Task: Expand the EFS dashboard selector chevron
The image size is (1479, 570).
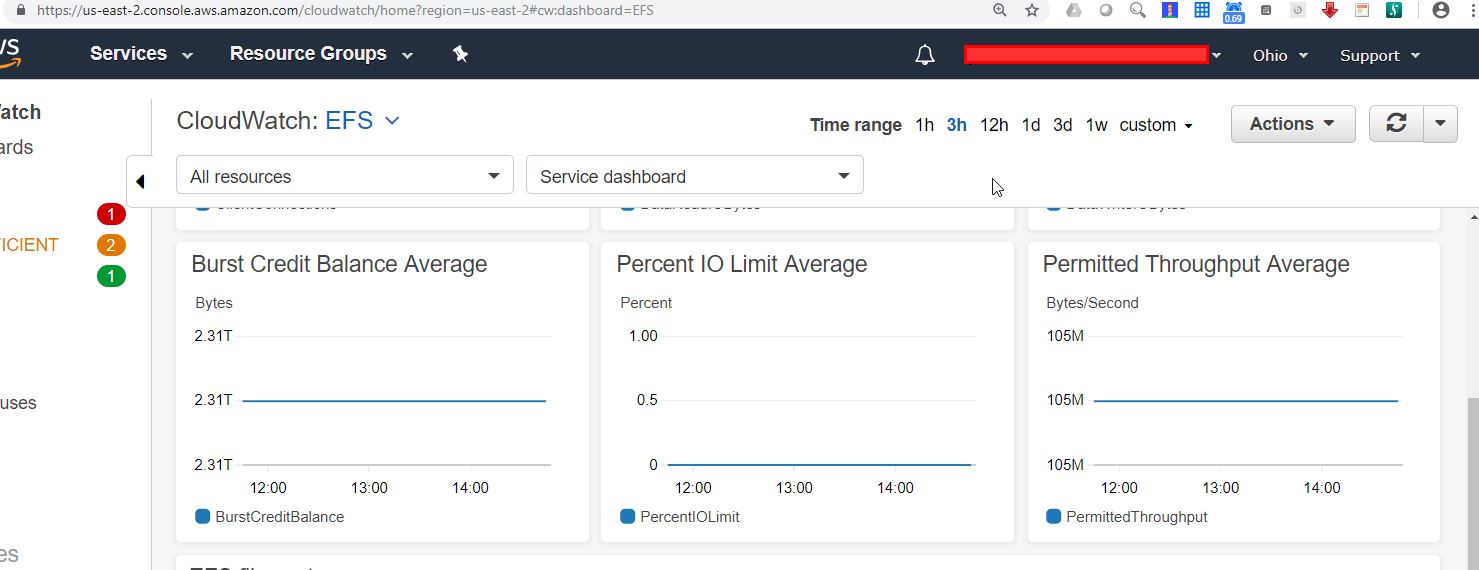Action: click(x=392, y=120)
